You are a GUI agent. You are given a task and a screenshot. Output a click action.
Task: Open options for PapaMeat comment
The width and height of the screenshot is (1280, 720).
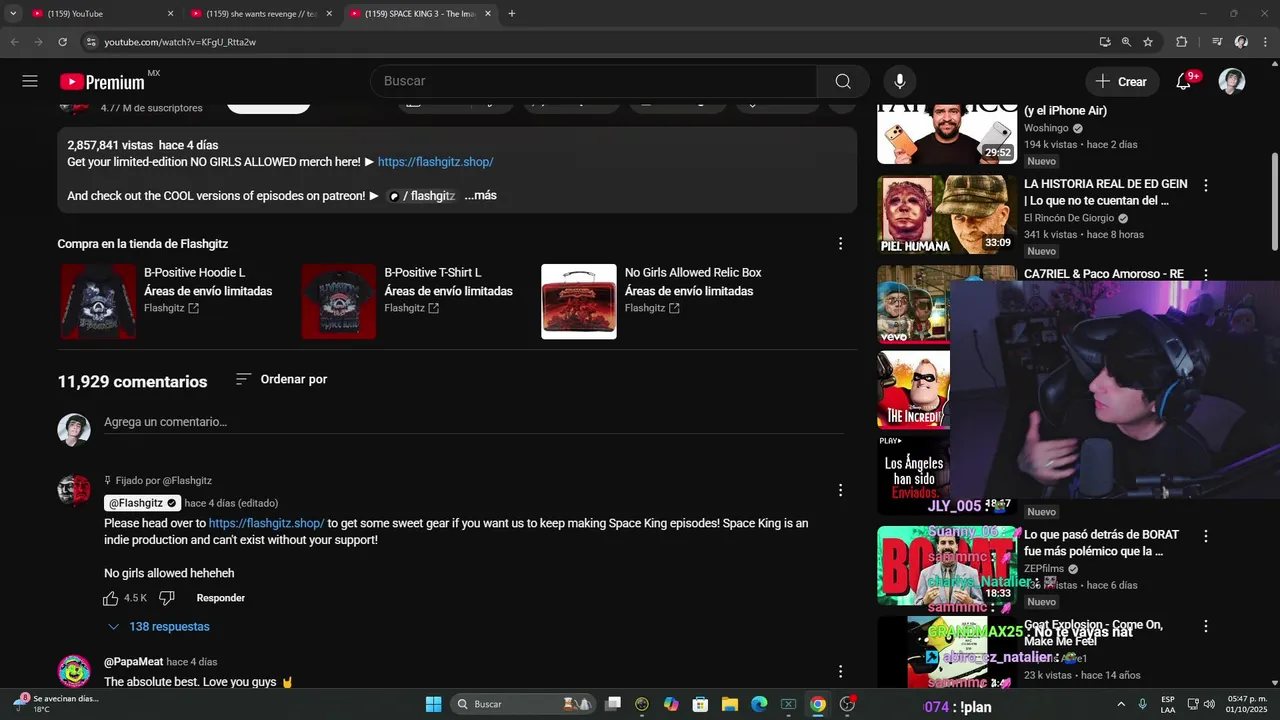click(840, 671)
